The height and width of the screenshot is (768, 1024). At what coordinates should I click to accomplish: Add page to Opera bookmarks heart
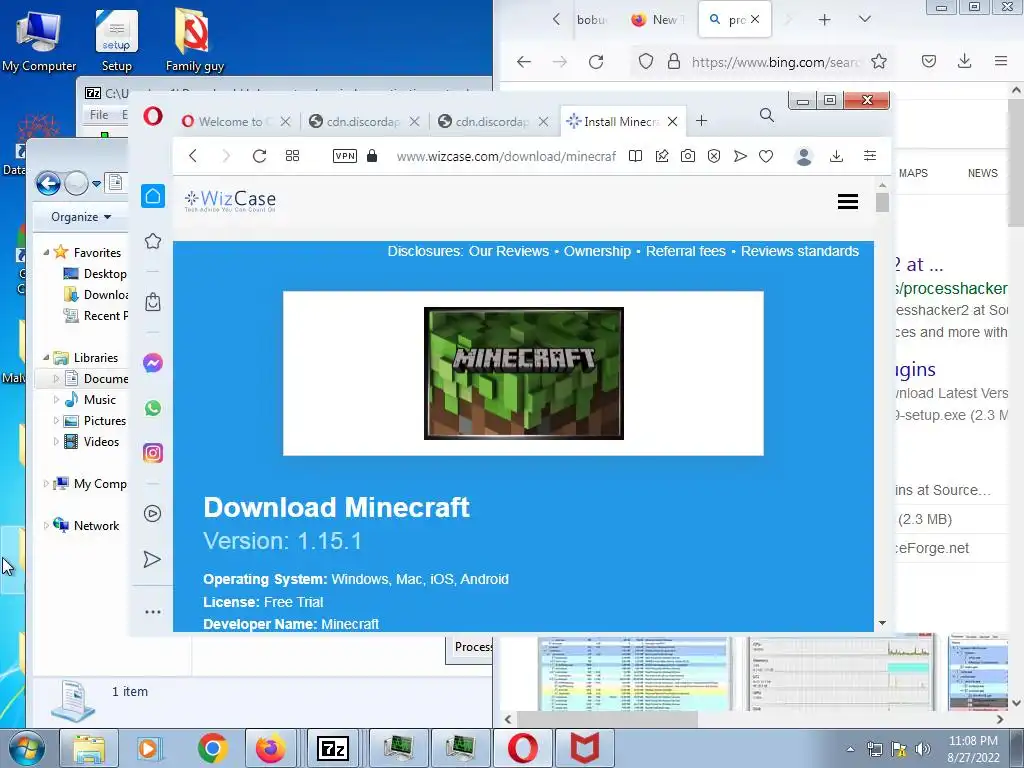(766, 156)
